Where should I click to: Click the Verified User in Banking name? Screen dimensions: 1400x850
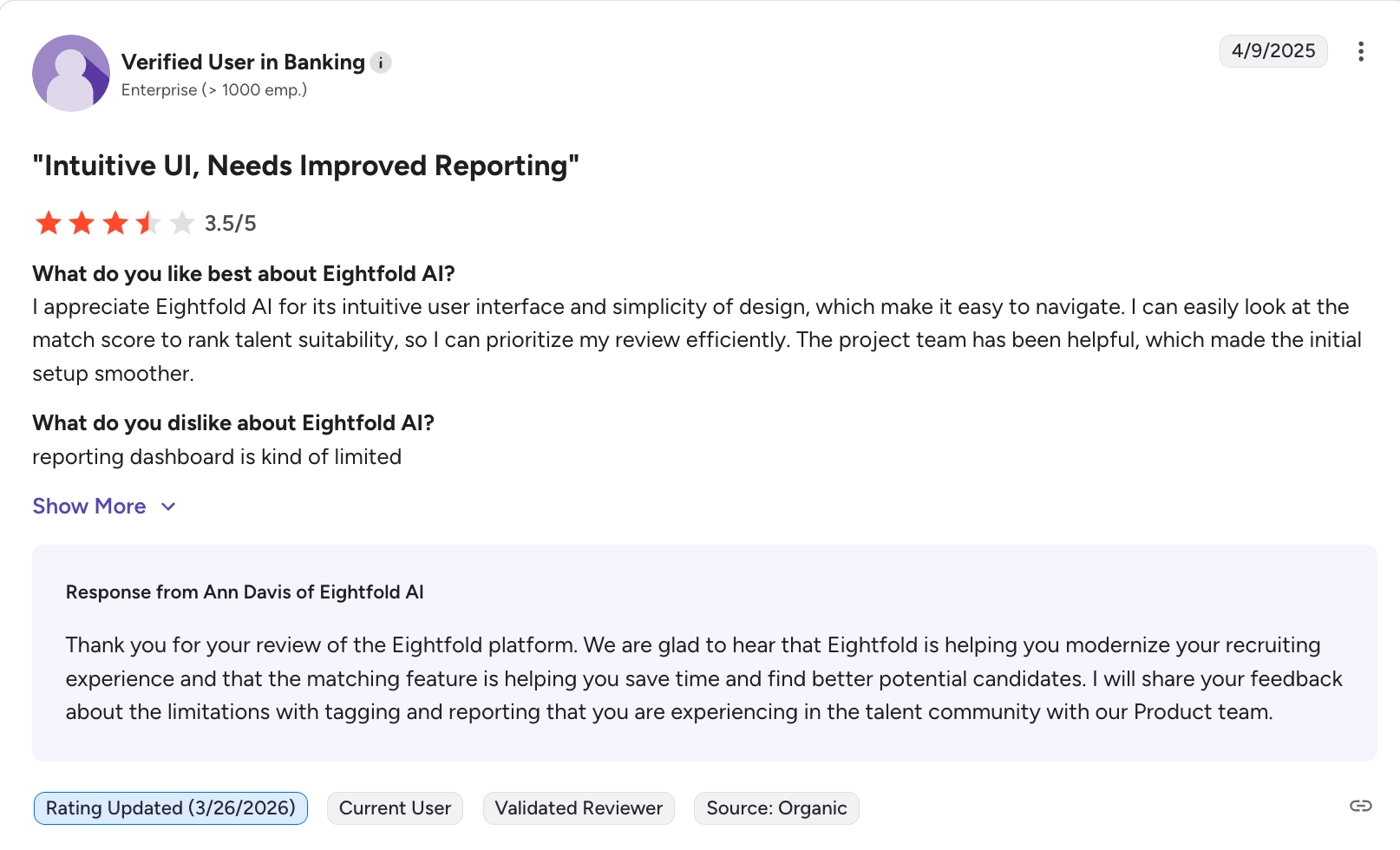pos(243,62)
